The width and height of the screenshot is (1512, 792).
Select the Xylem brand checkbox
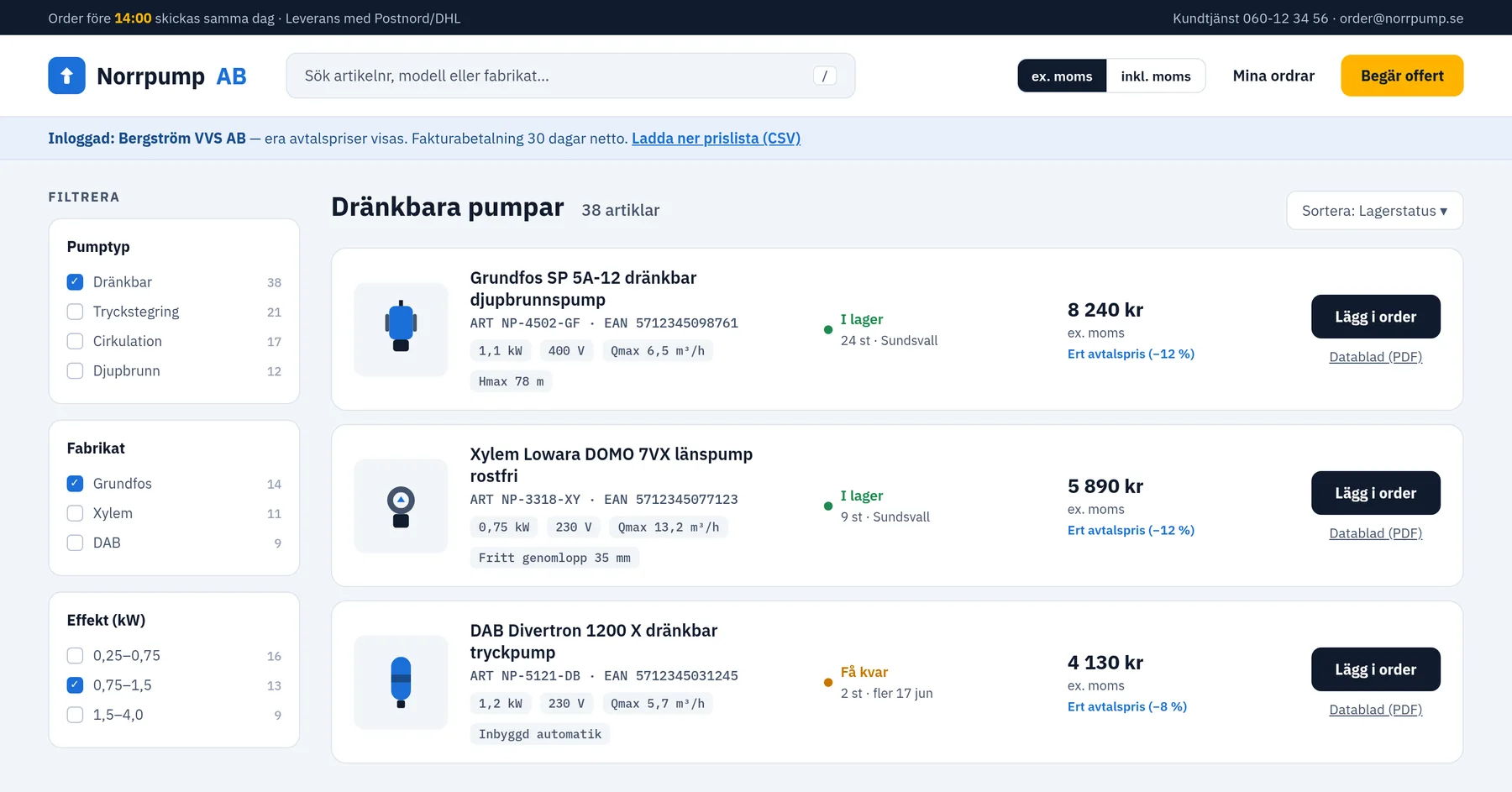click(75, 513)
